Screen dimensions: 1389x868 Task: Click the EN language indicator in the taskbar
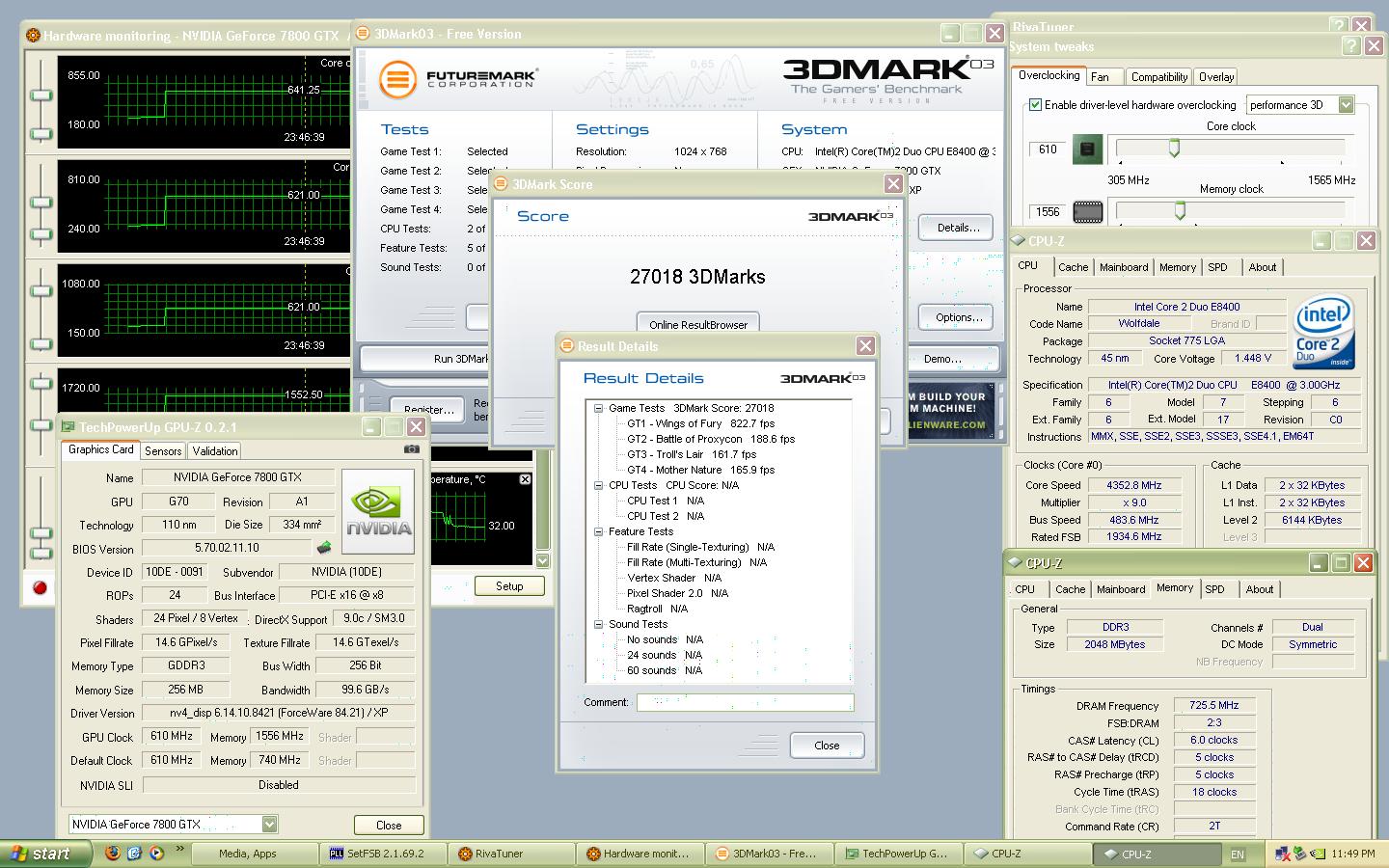pyautogui.click(x=1238, y=854)
